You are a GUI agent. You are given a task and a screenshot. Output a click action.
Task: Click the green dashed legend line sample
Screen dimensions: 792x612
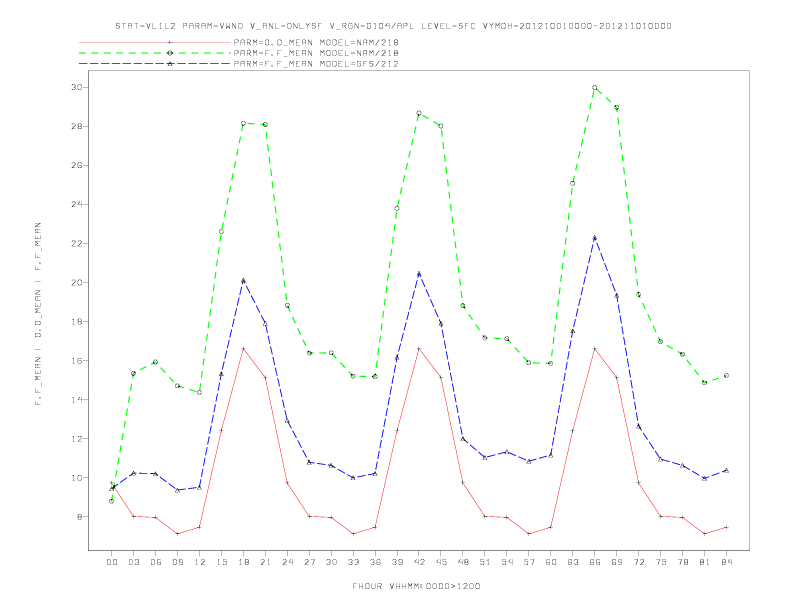155,53
